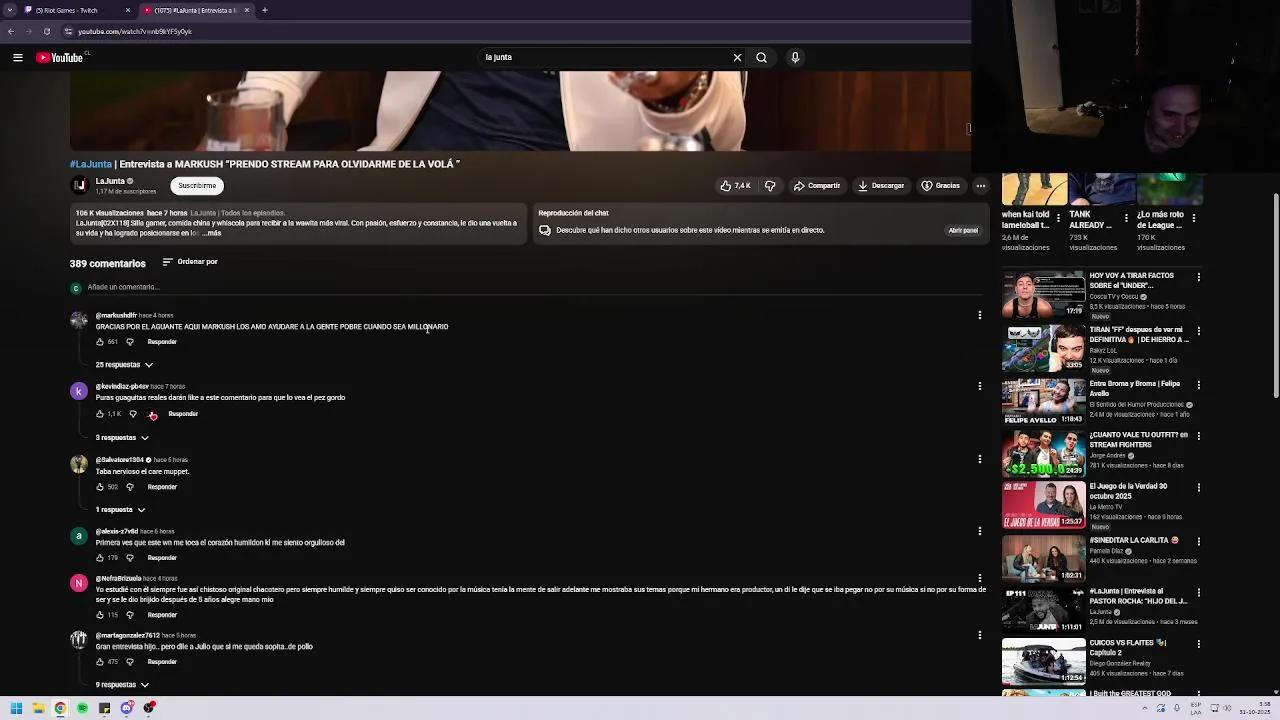Dislike kevindiaz's pez gordo comment

133,414
